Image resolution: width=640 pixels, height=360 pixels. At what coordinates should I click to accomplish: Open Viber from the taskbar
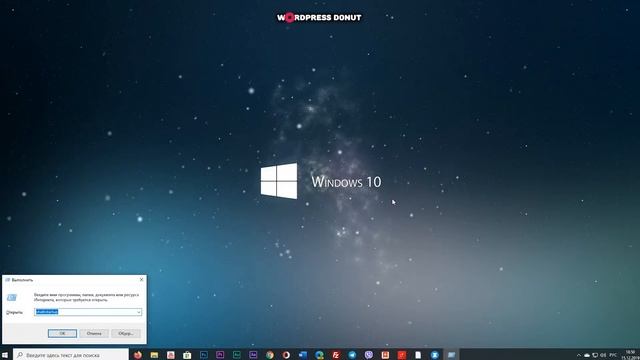point(369,355)
